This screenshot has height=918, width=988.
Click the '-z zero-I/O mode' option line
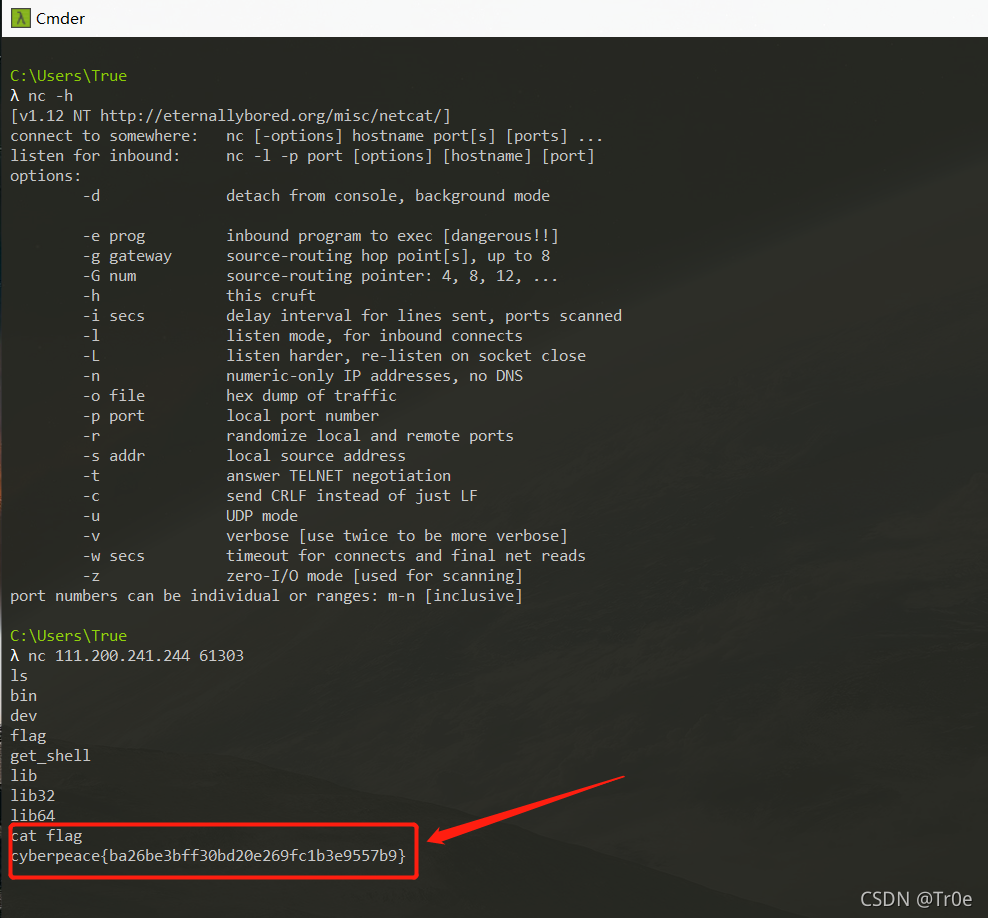[x=302, y=576]
